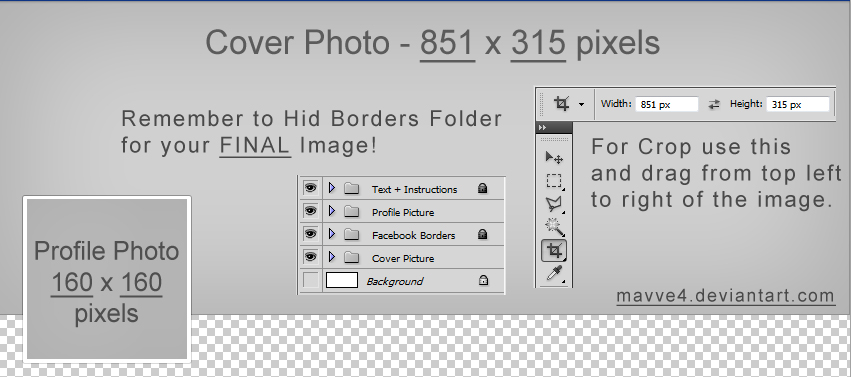This screenshot has width=851, height=377.
Task: Select the Rectangular Marquee tool
Action: pos(554,180)
